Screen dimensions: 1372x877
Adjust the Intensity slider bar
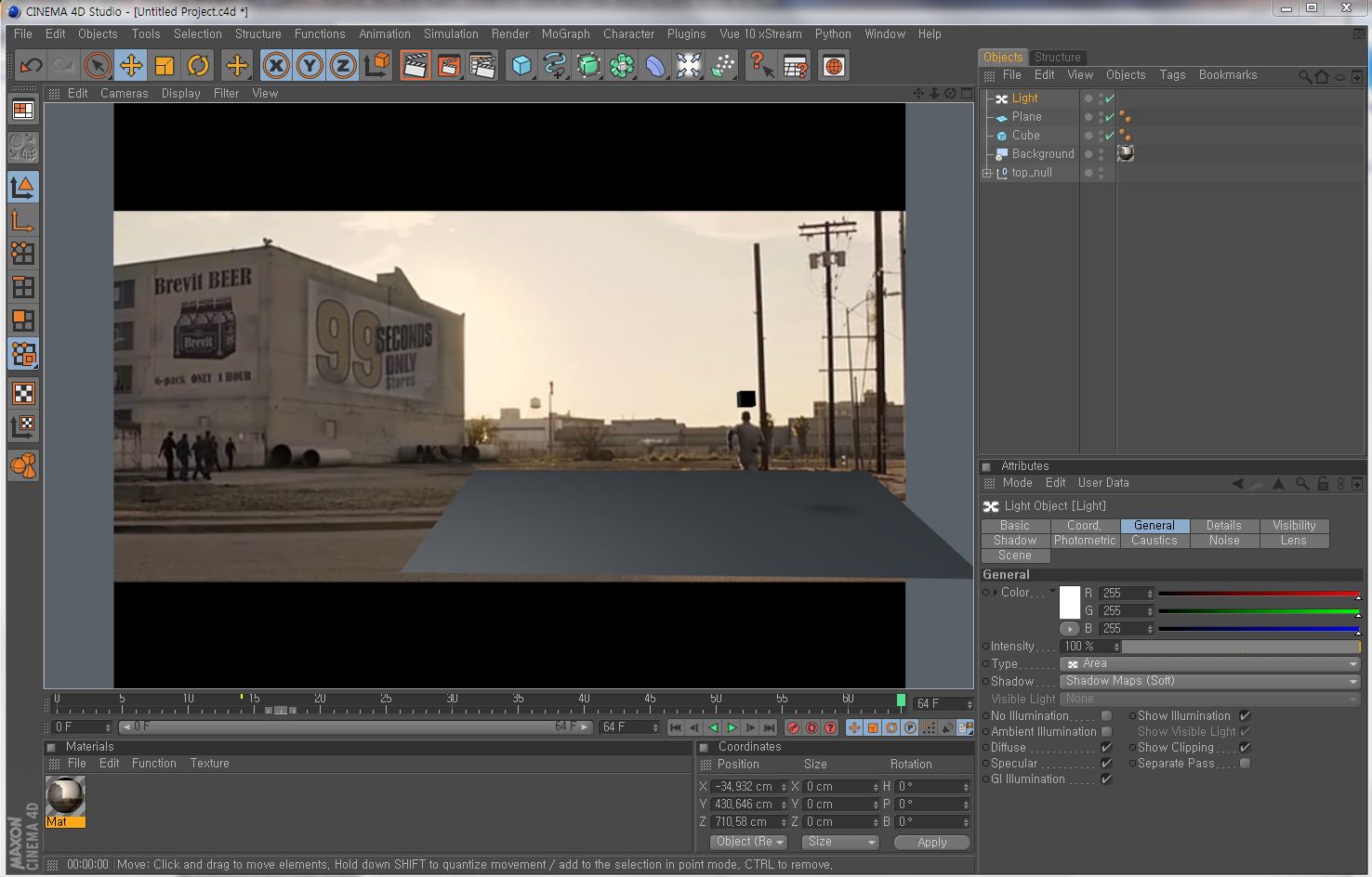tap(1241, 647)
